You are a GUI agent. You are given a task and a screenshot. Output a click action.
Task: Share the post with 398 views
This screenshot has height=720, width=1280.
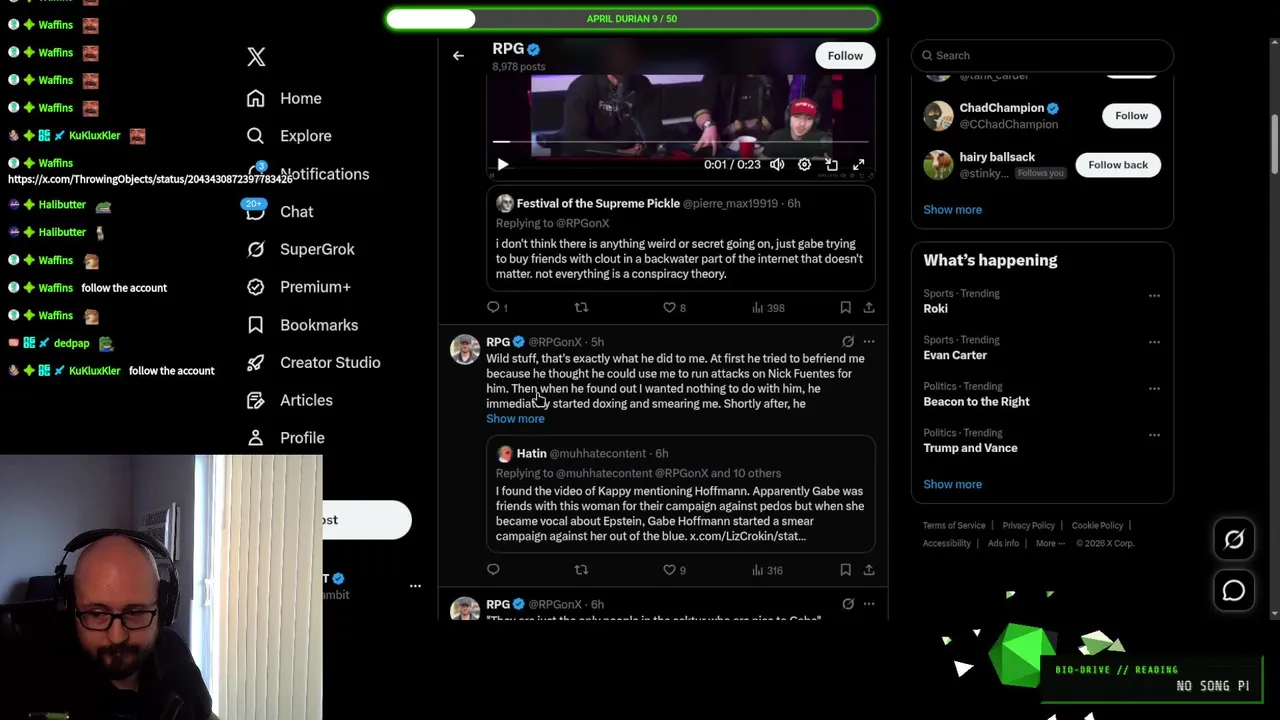869,308
